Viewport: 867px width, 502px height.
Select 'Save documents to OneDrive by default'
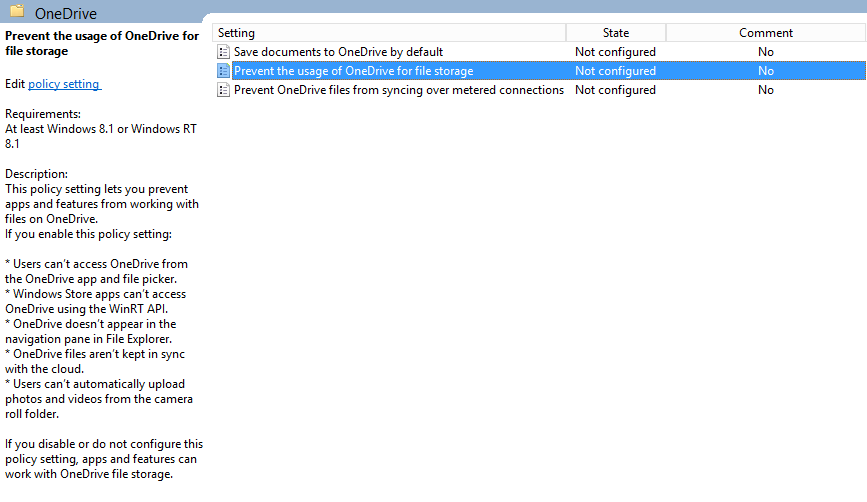click(x=338, y=52)
